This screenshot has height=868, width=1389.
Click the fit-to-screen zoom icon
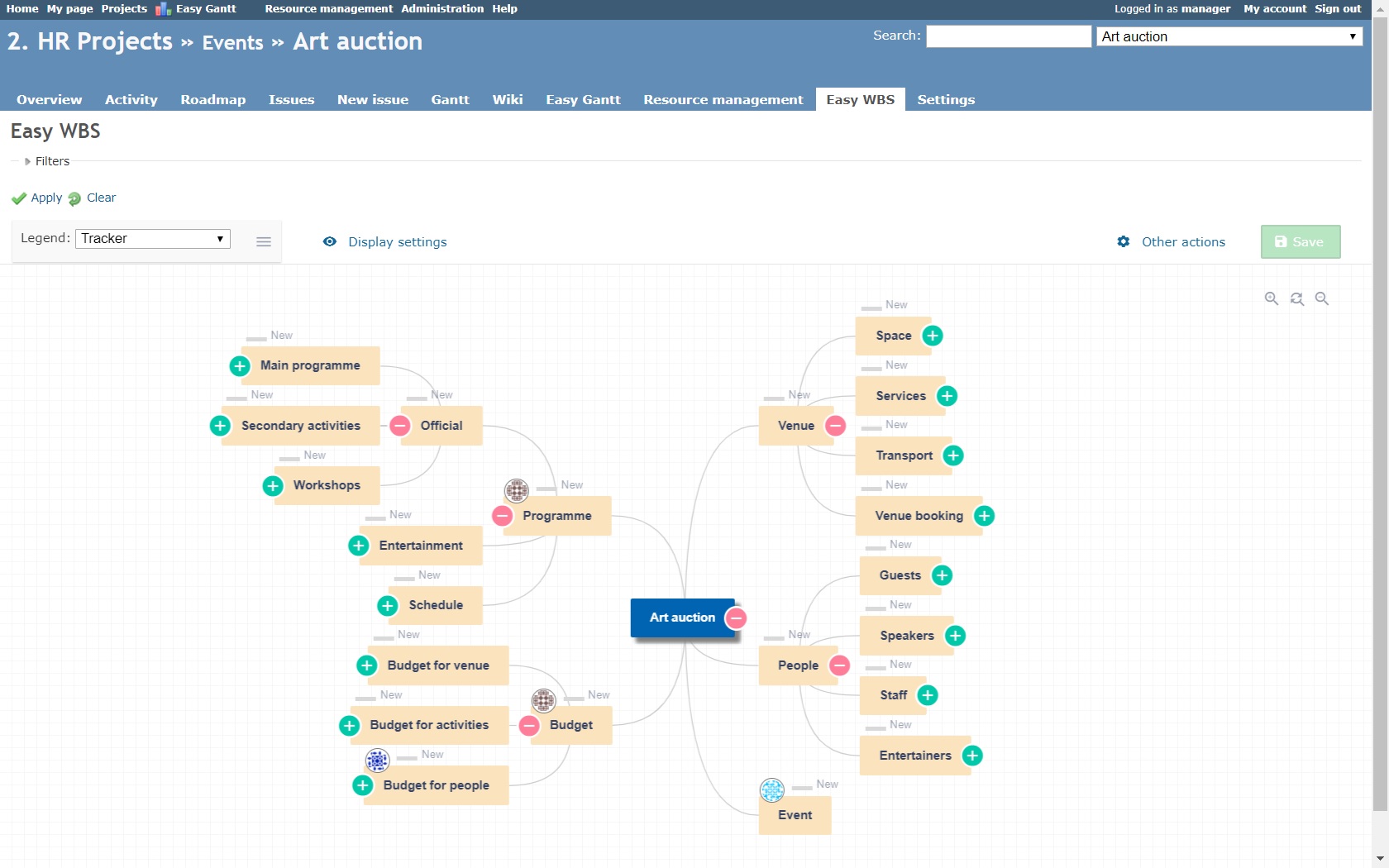click(x=1296, y=298)
